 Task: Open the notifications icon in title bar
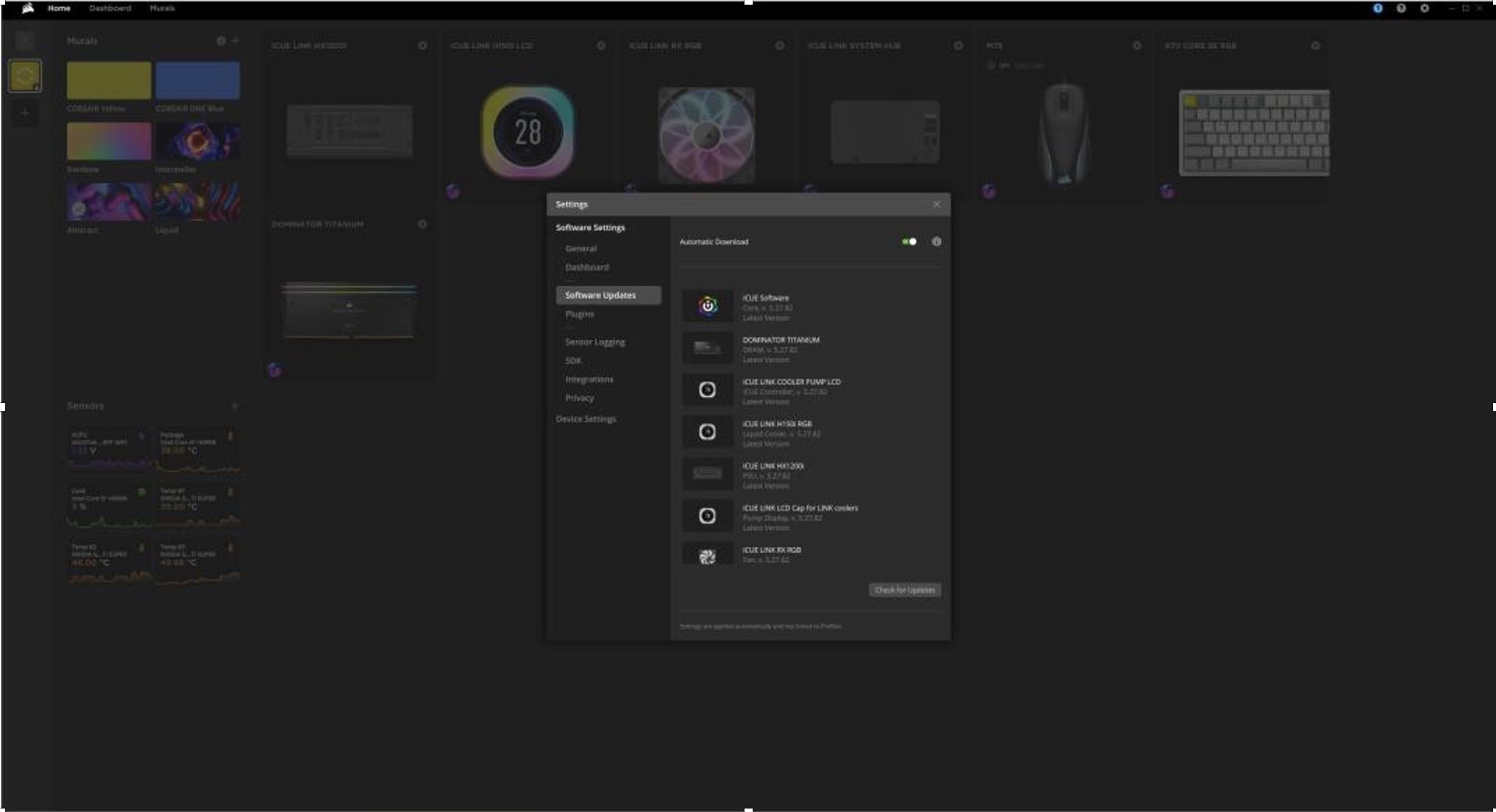[1377, 8]
